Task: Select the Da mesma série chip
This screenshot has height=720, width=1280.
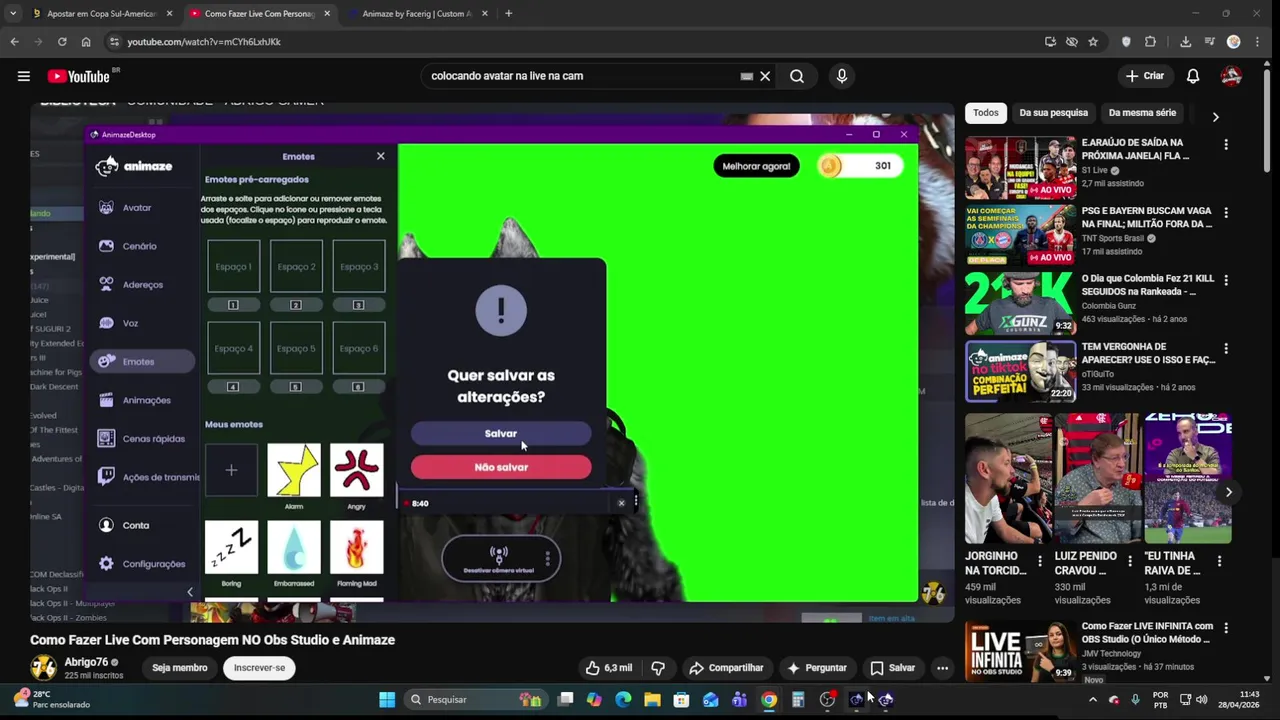Action: point(1142,113)
